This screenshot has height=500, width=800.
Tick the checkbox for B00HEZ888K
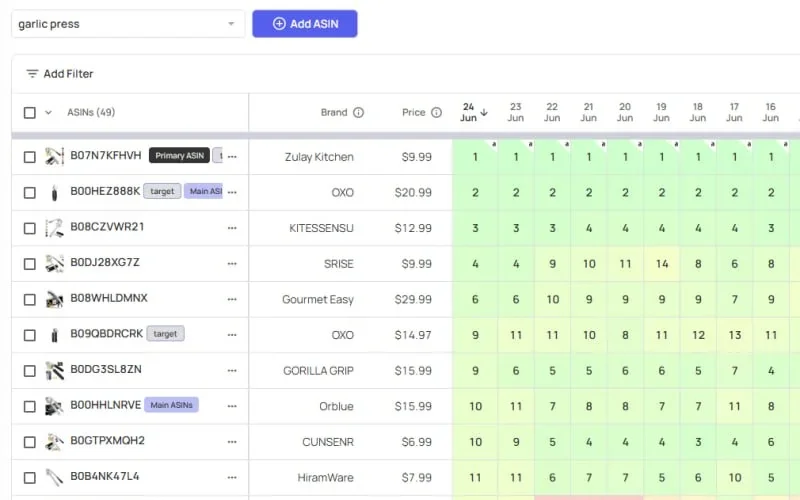point(30,192)
